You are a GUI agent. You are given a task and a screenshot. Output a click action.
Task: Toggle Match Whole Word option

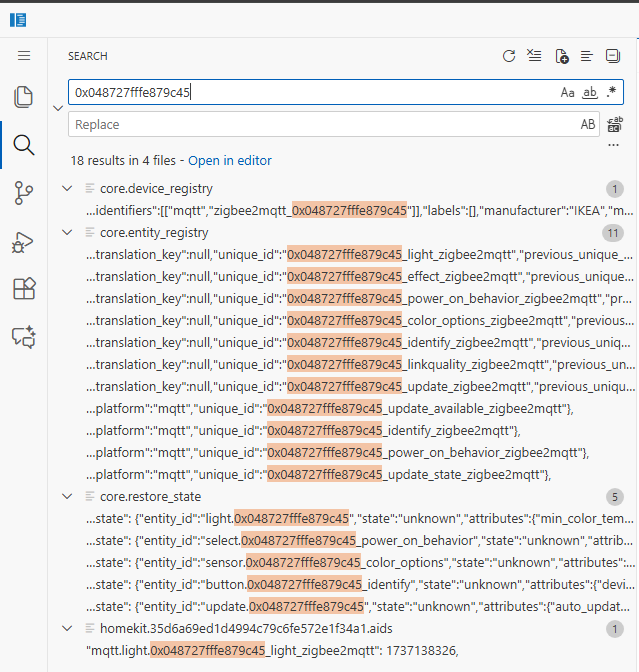click(589, 92)
